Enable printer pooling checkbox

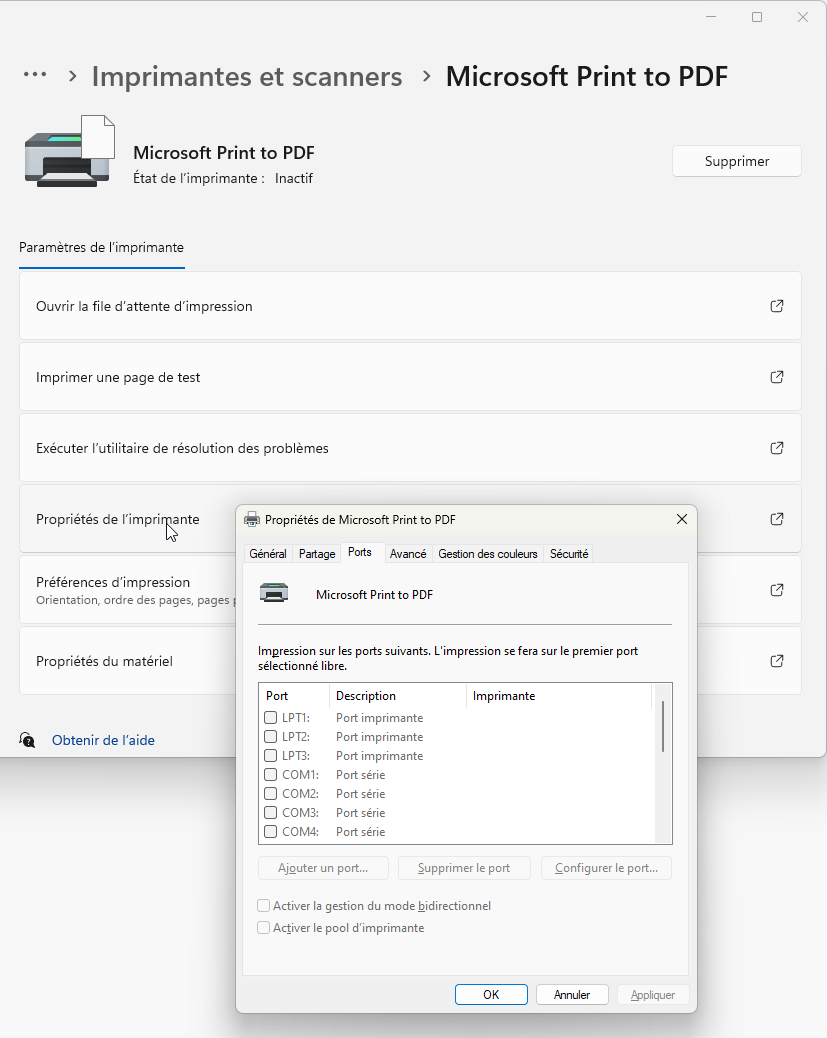coord(264,928)
